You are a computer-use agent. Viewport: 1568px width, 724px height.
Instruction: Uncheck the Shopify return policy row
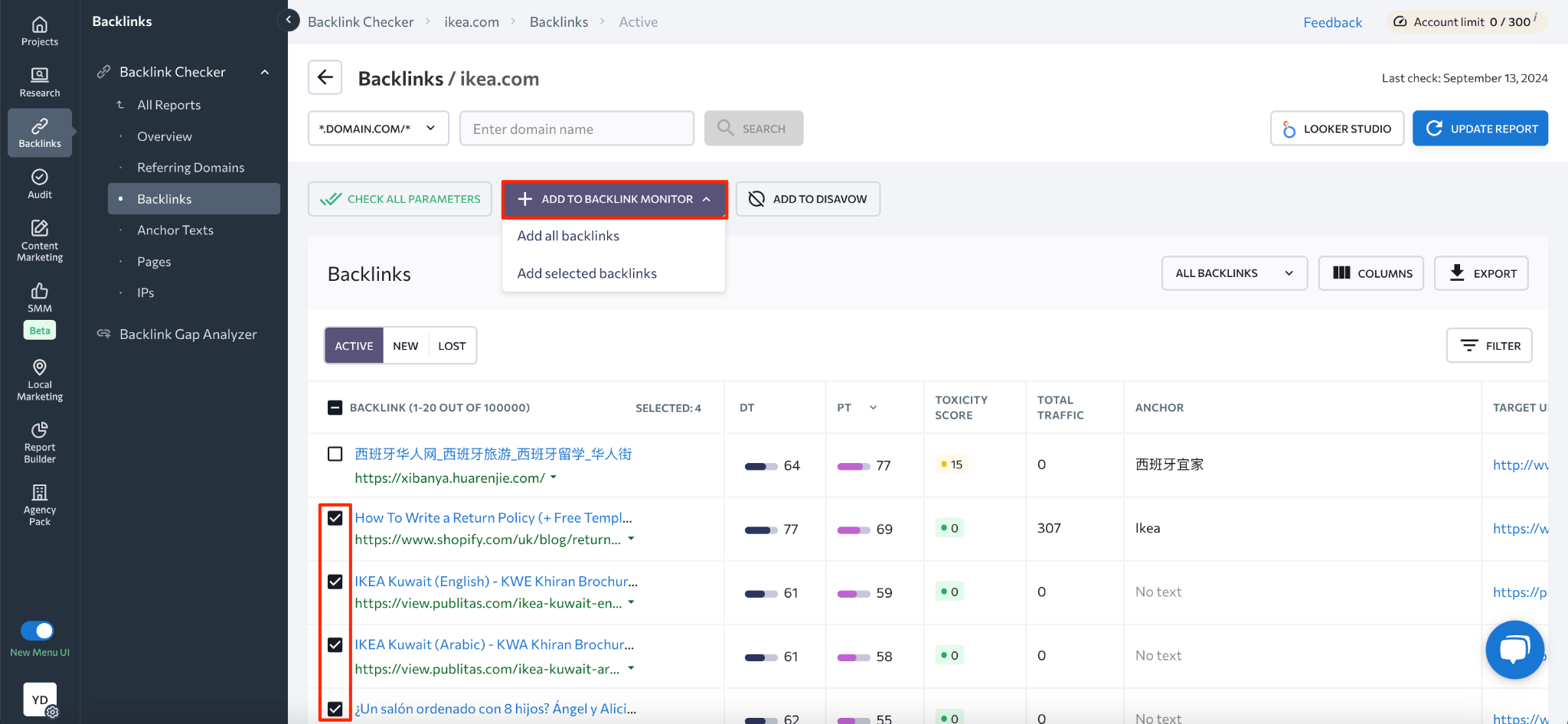coord(335,518)
